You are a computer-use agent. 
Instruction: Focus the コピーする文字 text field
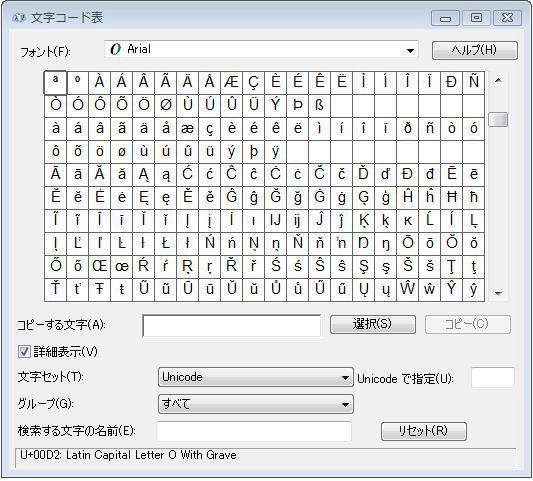point(231,326)
